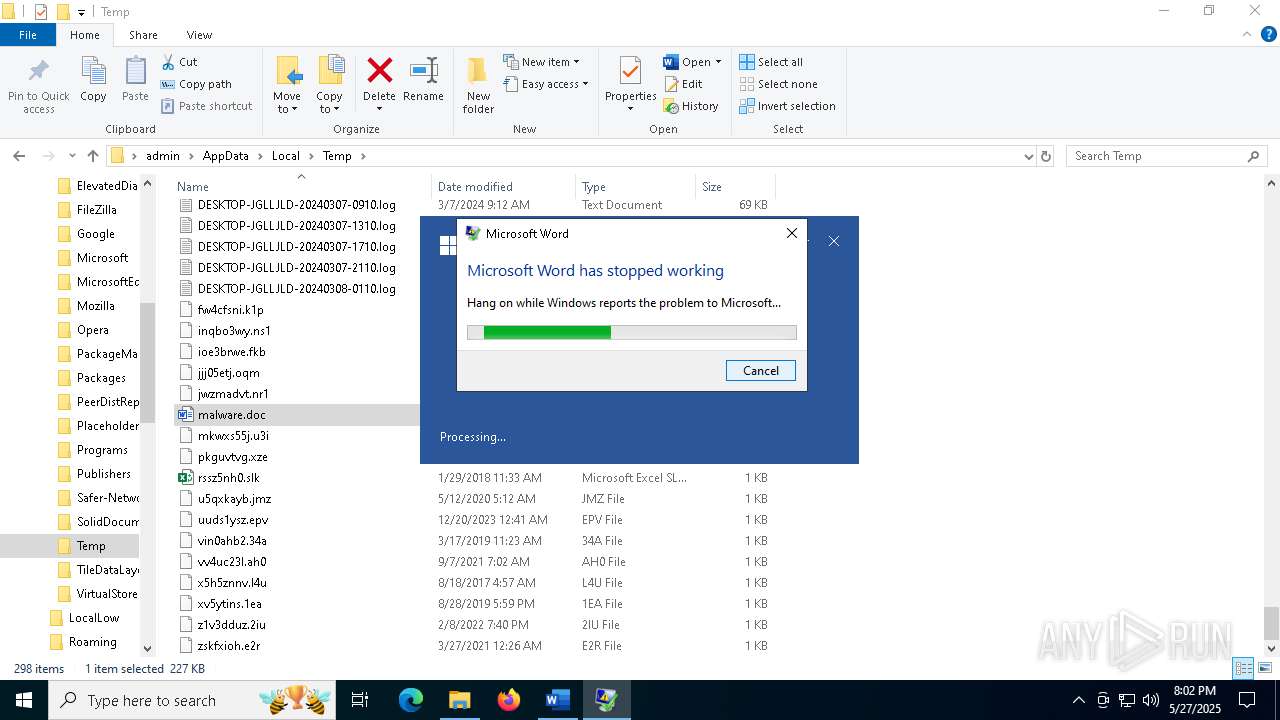This screenshot has width=1280, height=720.
Task: Cancel the Word error reporting dialog
Action: pos(760,370)
